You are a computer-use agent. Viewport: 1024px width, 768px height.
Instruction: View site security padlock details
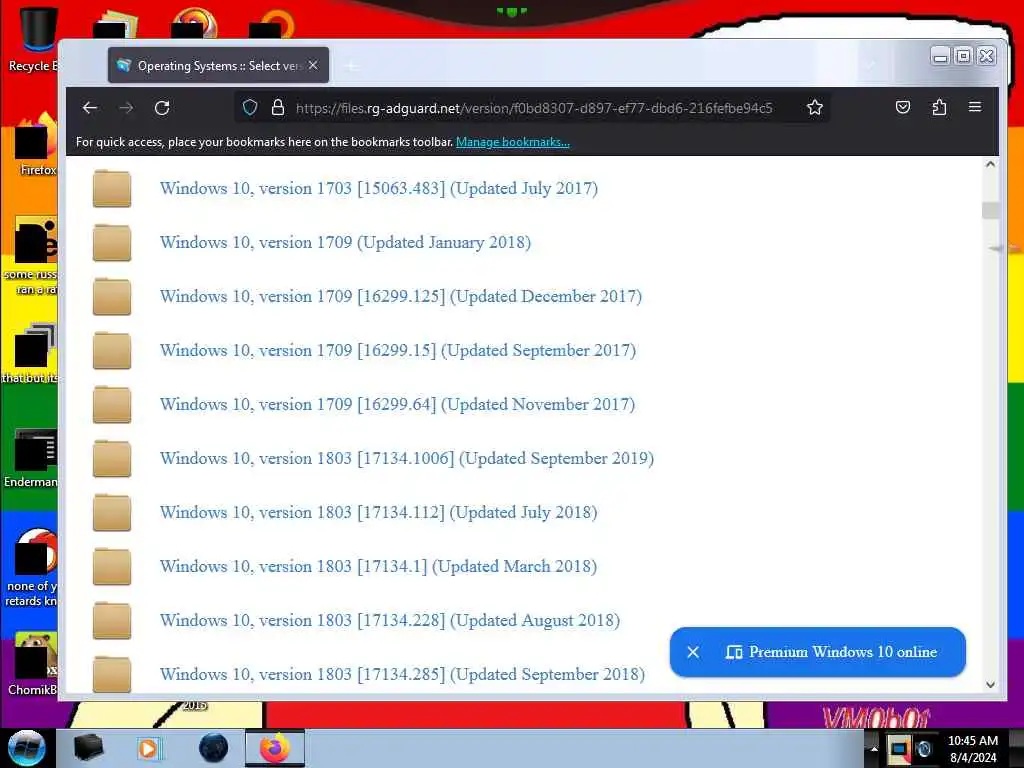278,108
